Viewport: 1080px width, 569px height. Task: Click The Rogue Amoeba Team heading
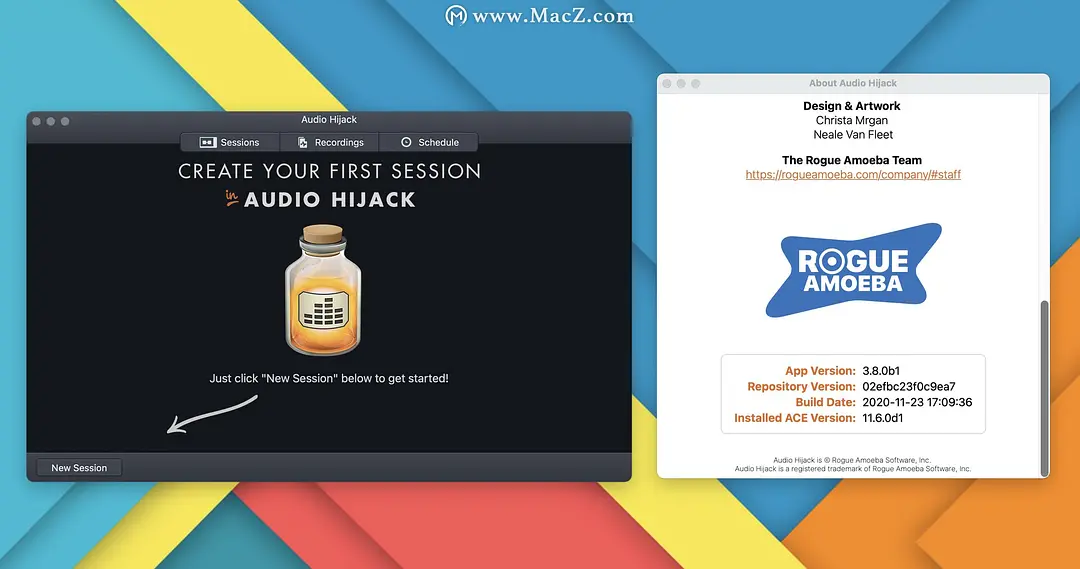tap(852, 160)
